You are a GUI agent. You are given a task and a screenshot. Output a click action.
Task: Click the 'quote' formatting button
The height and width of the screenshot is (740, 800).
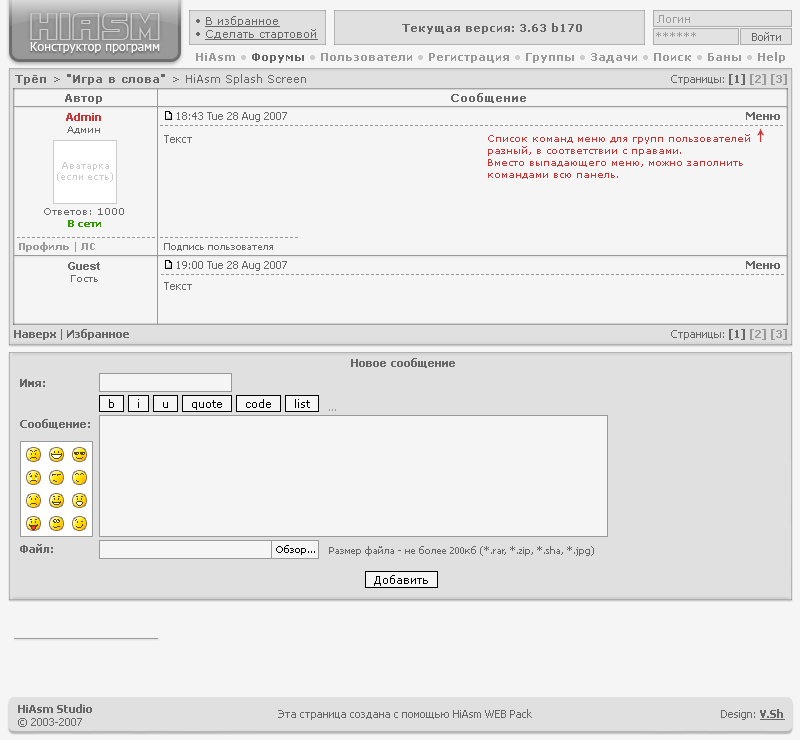tap(206, 404)
